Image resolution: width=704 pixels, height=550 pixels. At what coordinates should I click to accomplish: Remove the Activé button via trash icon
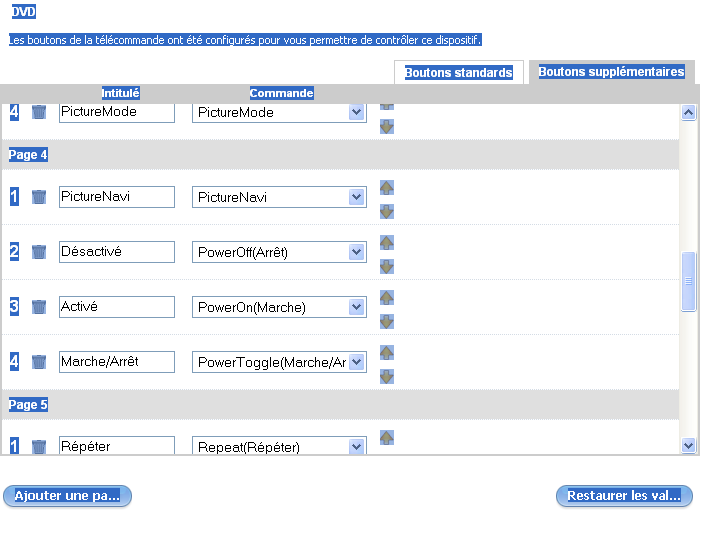[39, 307]
